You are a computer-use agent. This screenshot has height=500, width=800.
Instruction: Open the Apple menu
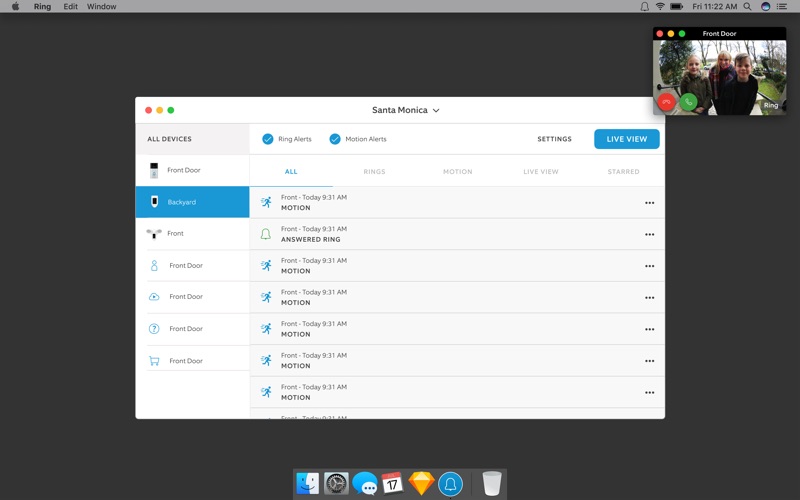15,6
